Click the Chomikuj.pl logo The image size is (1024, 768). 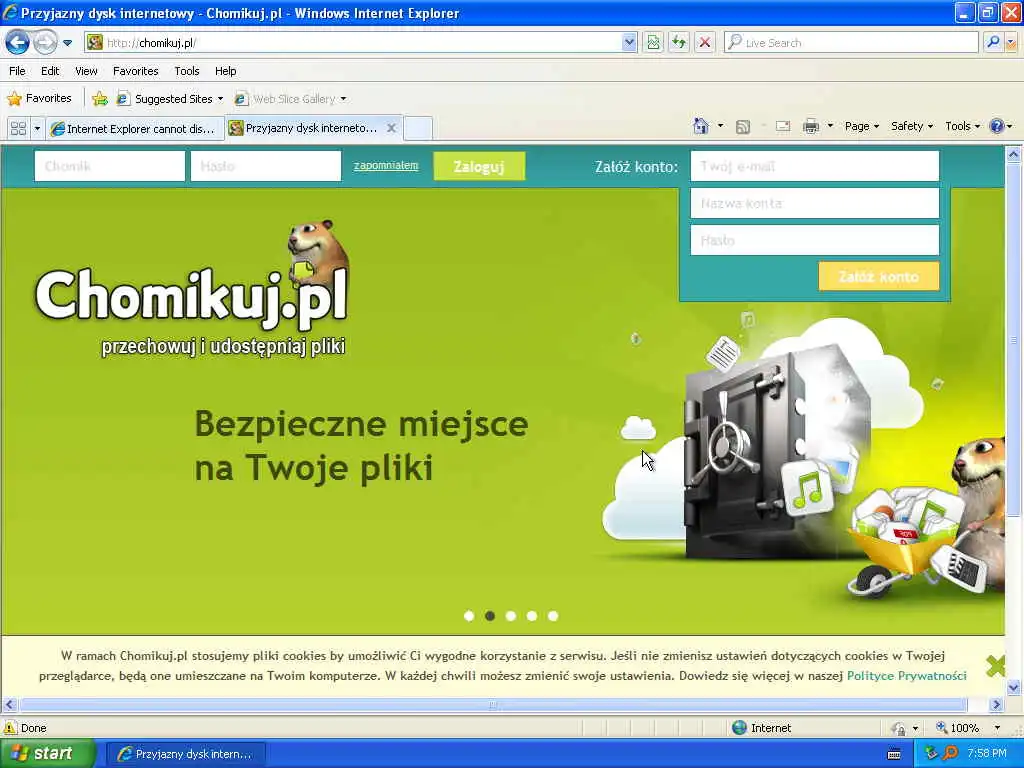192,287
